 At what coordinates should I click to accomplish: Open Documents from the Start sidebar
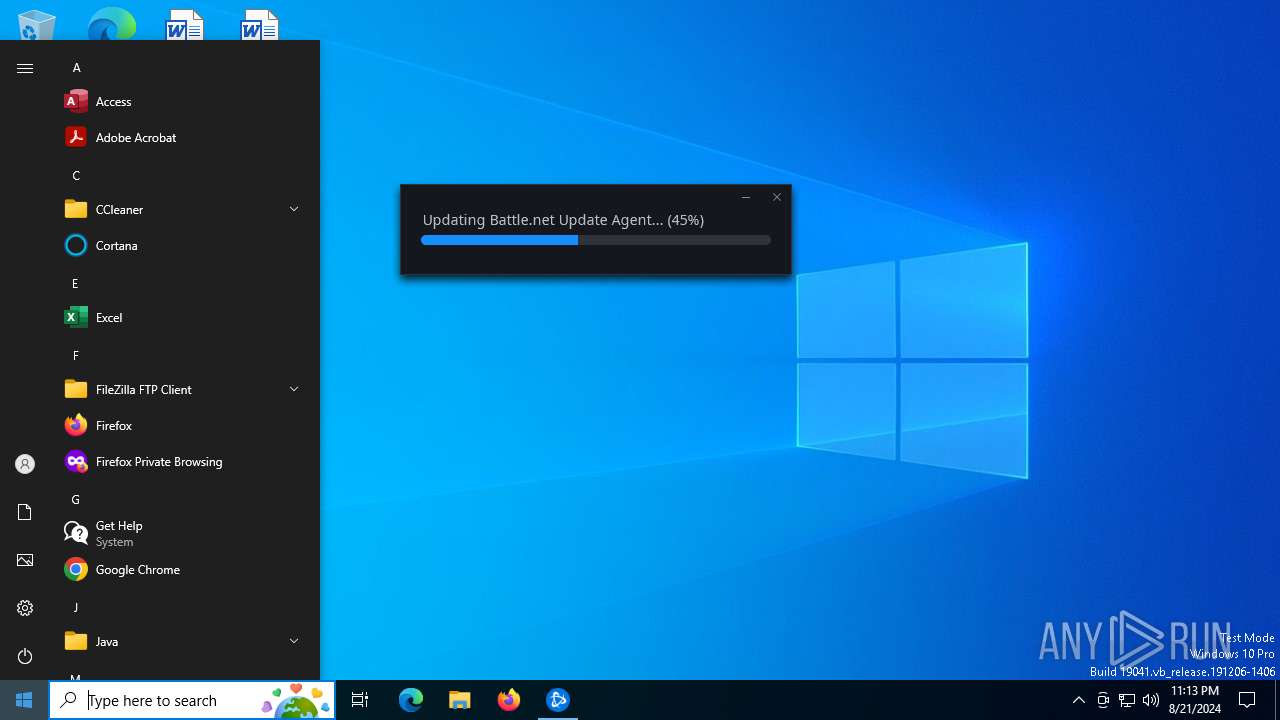click(x=25, y=512)
